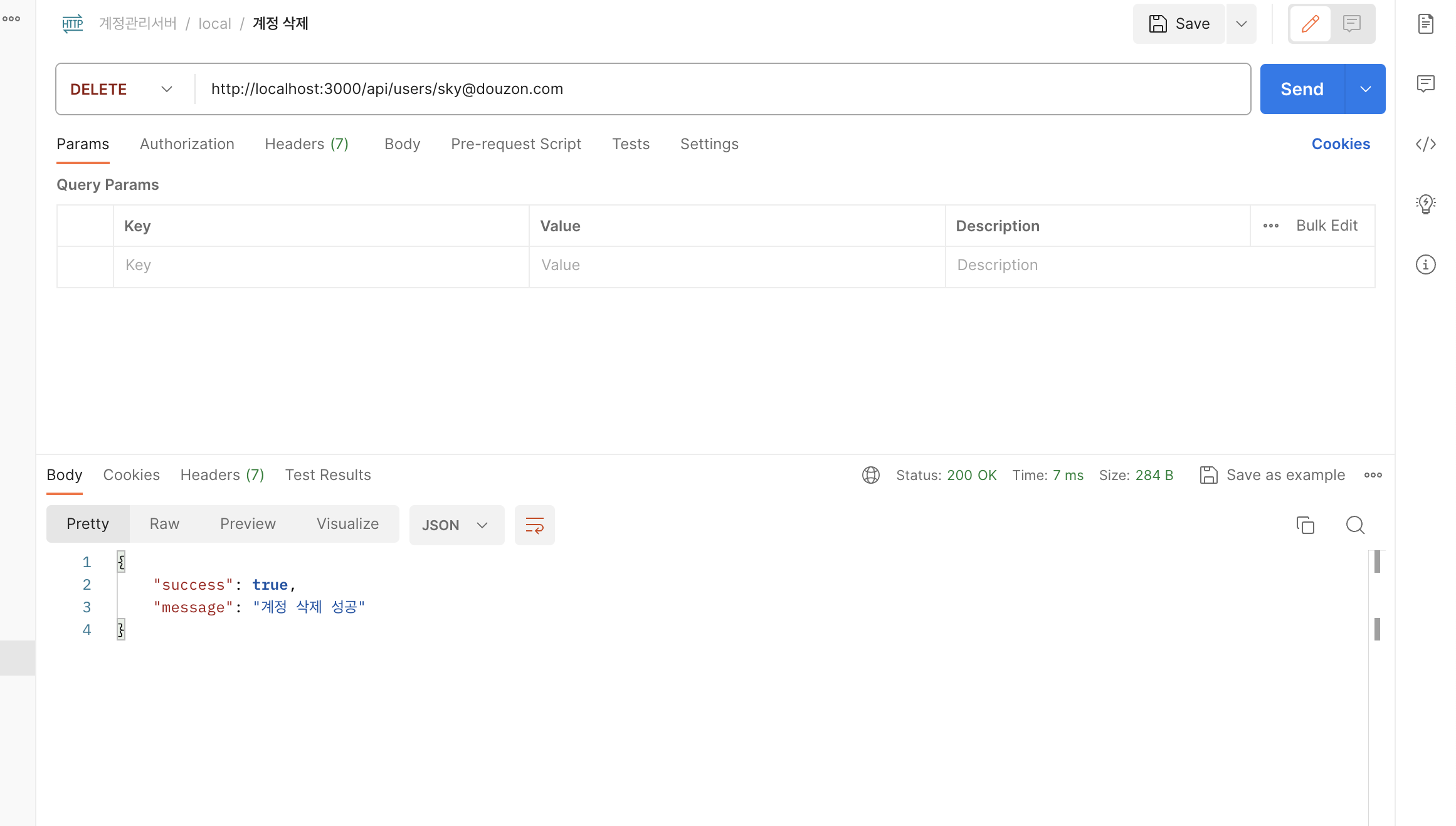This screenshot has height=826, width=1456.
Task: Click the network globe icon
Action: click(x=870, y=475)
